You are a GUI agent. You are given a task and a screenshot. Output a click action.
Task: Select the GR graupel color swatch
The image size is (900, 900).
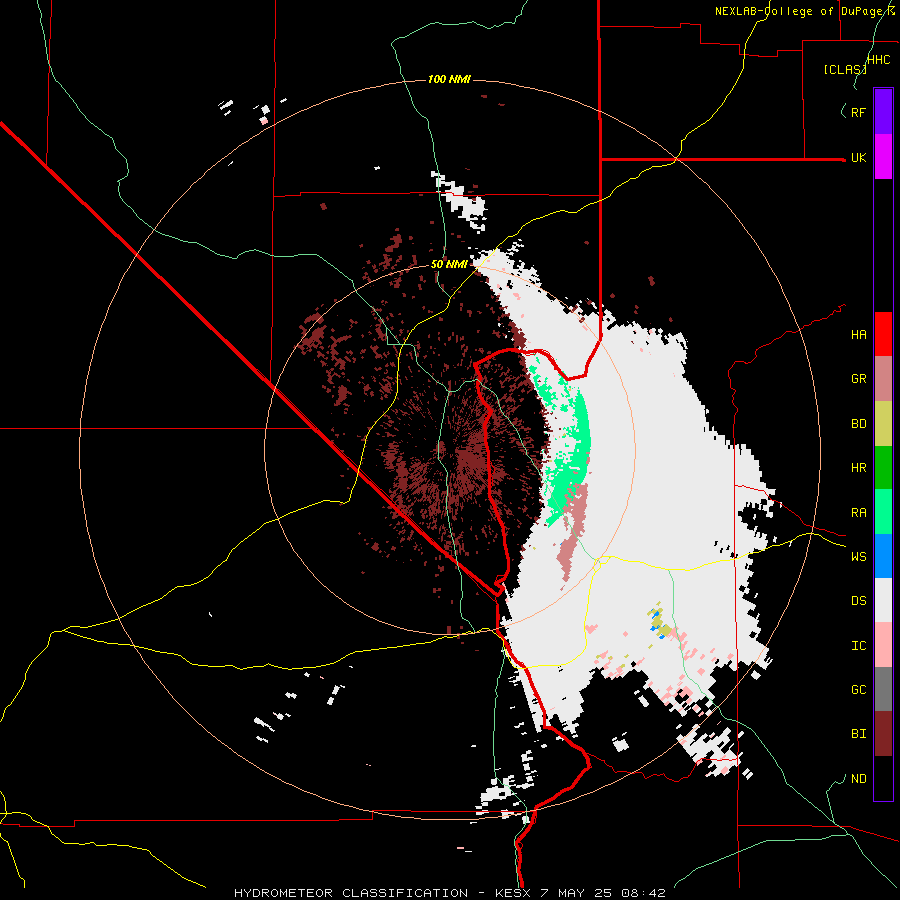(x=883, y=379)
